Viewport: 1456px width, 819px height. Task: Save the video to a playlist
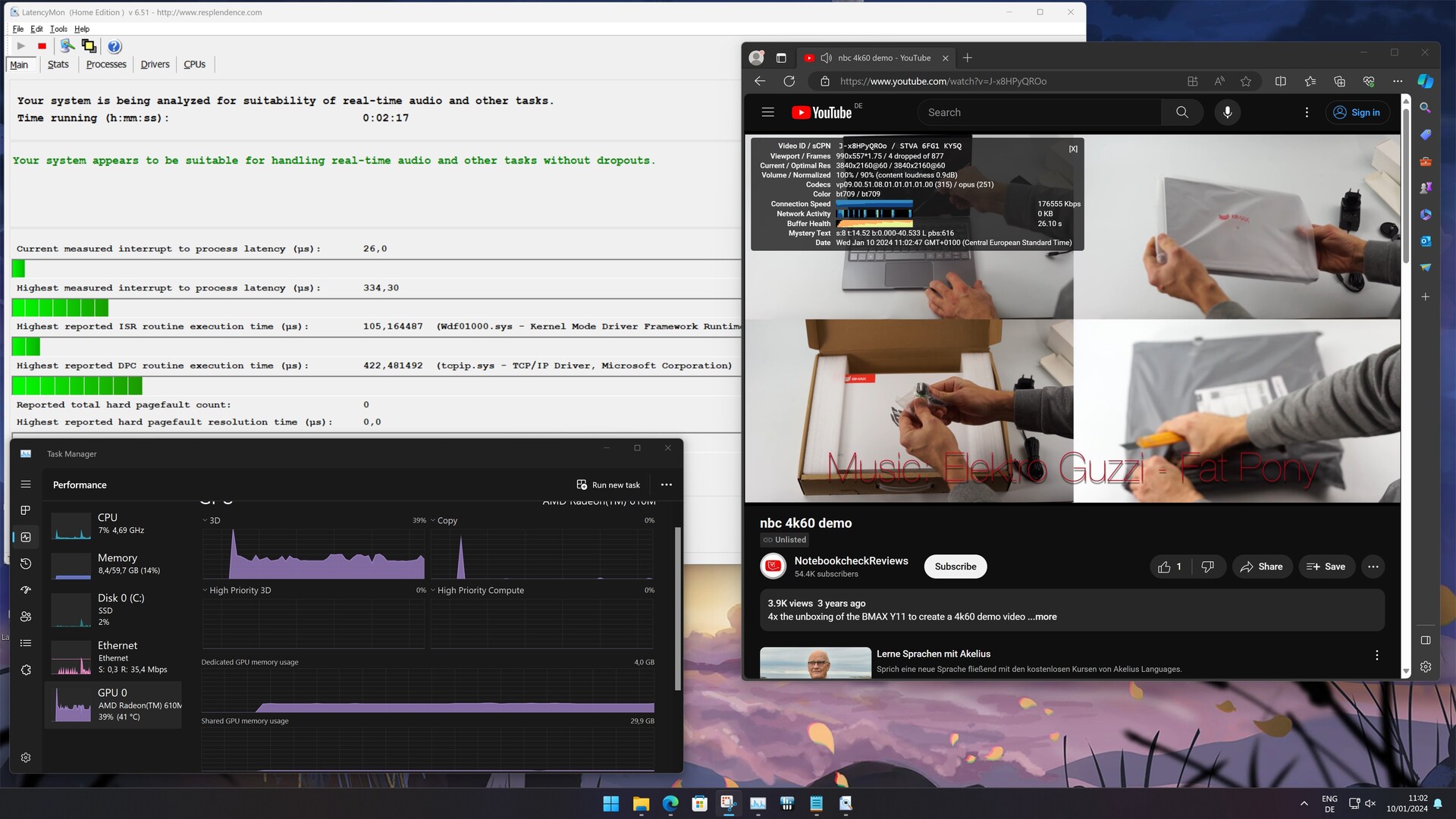click(x=1326, y=566)
